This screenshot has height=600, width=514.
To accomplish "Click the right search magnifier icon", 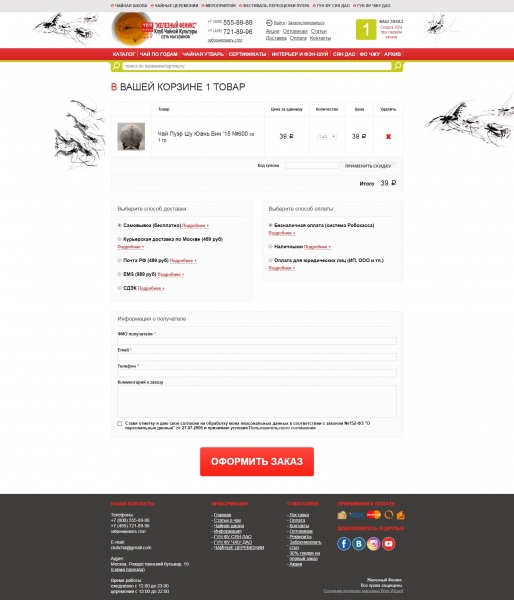I will click(x=398, y=66).
